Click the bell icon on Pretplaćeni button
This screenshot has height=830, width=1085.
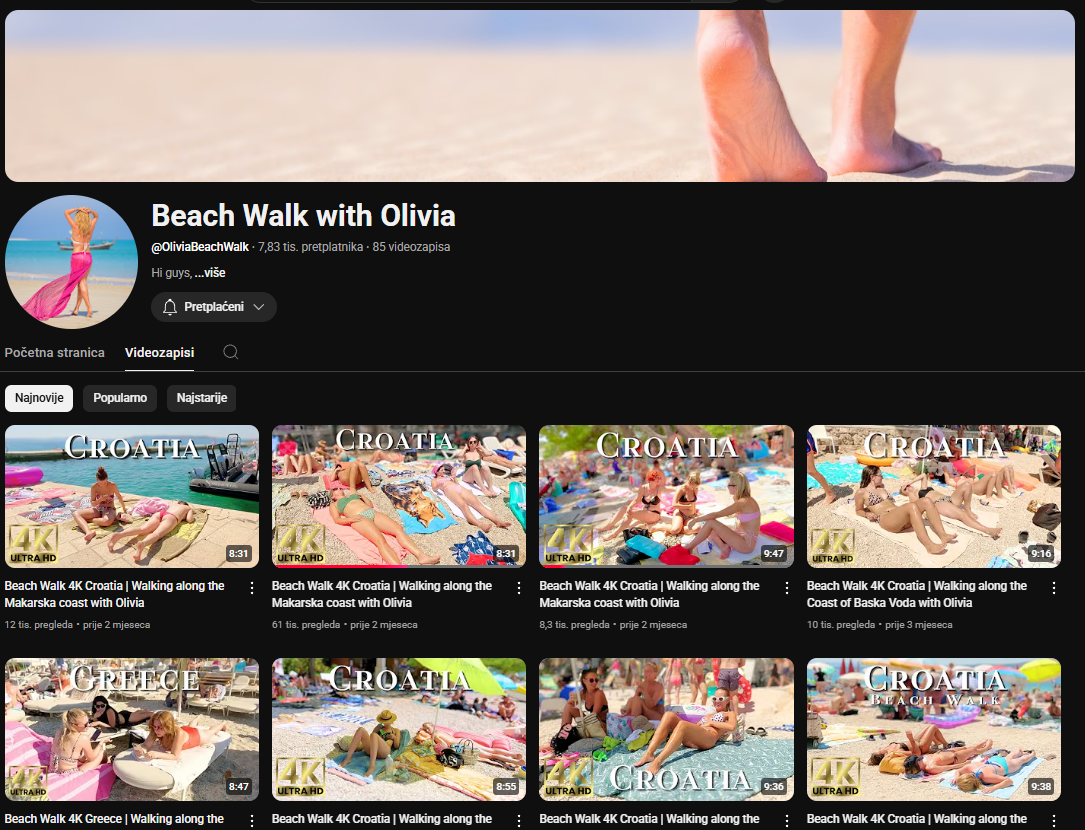point(170,307)
